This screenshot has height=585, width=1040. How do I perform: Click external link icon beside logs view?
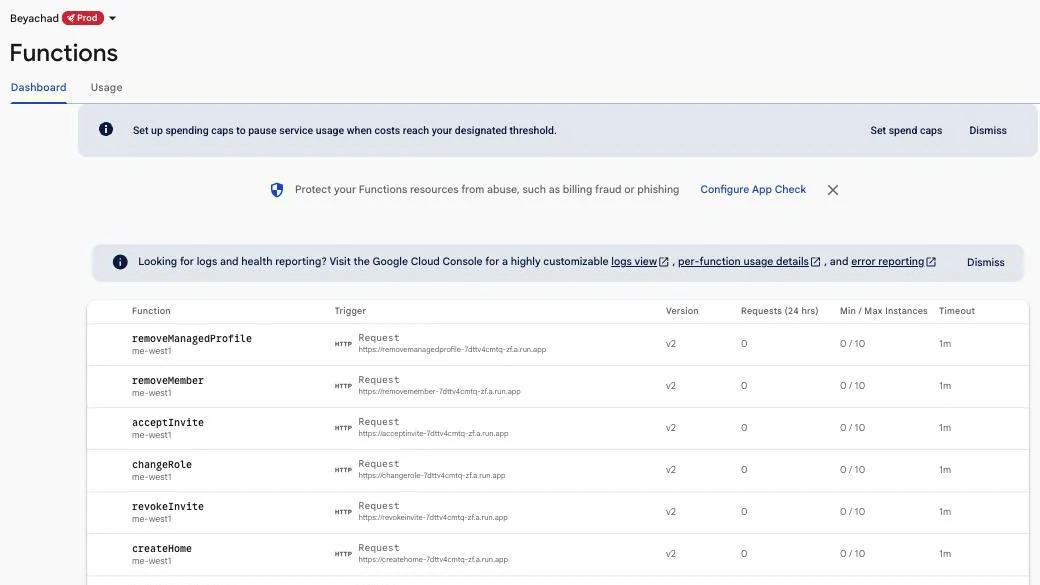click(x=663, y=262)
